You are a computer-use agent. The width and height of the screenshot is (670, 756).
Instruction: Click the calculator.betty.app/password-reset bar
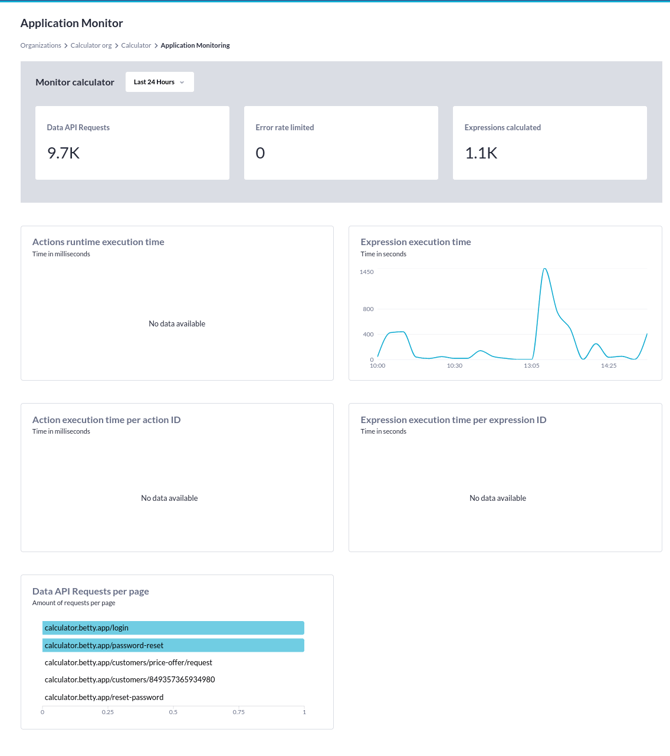(173, 645)
